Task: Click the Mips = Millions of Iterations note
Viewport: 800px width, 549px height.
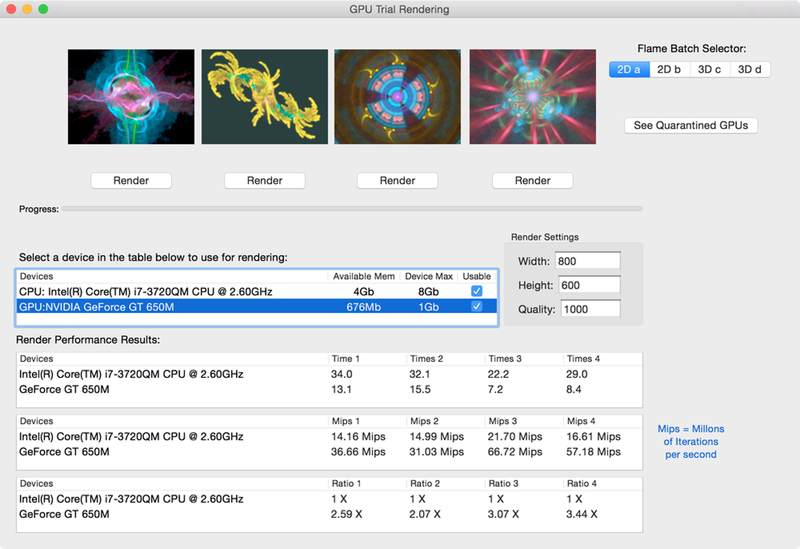Action: pyautogui.click(x=691, y=441)
